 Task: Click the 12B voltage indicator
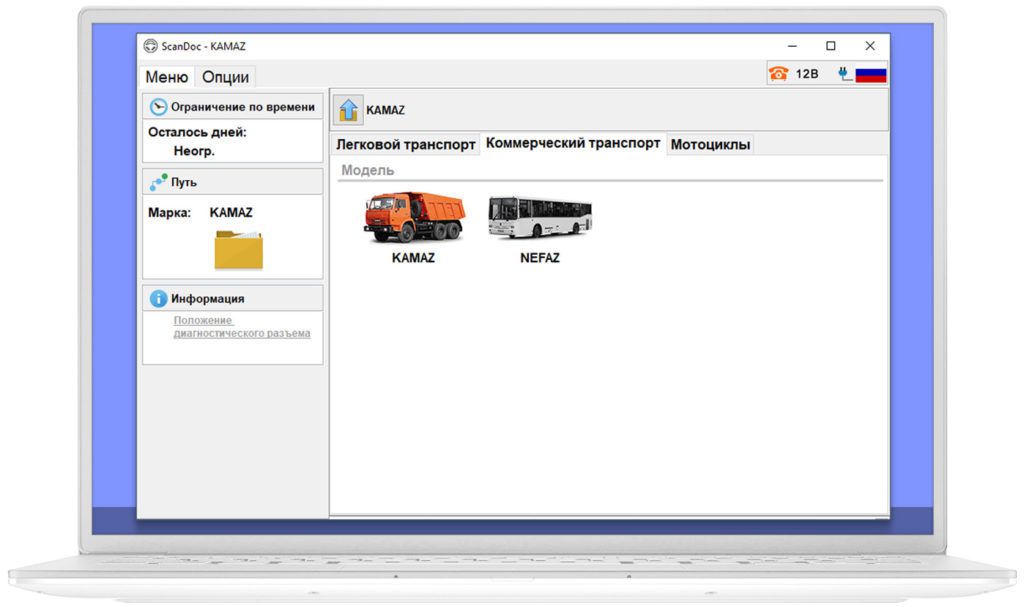coord(807,74)
